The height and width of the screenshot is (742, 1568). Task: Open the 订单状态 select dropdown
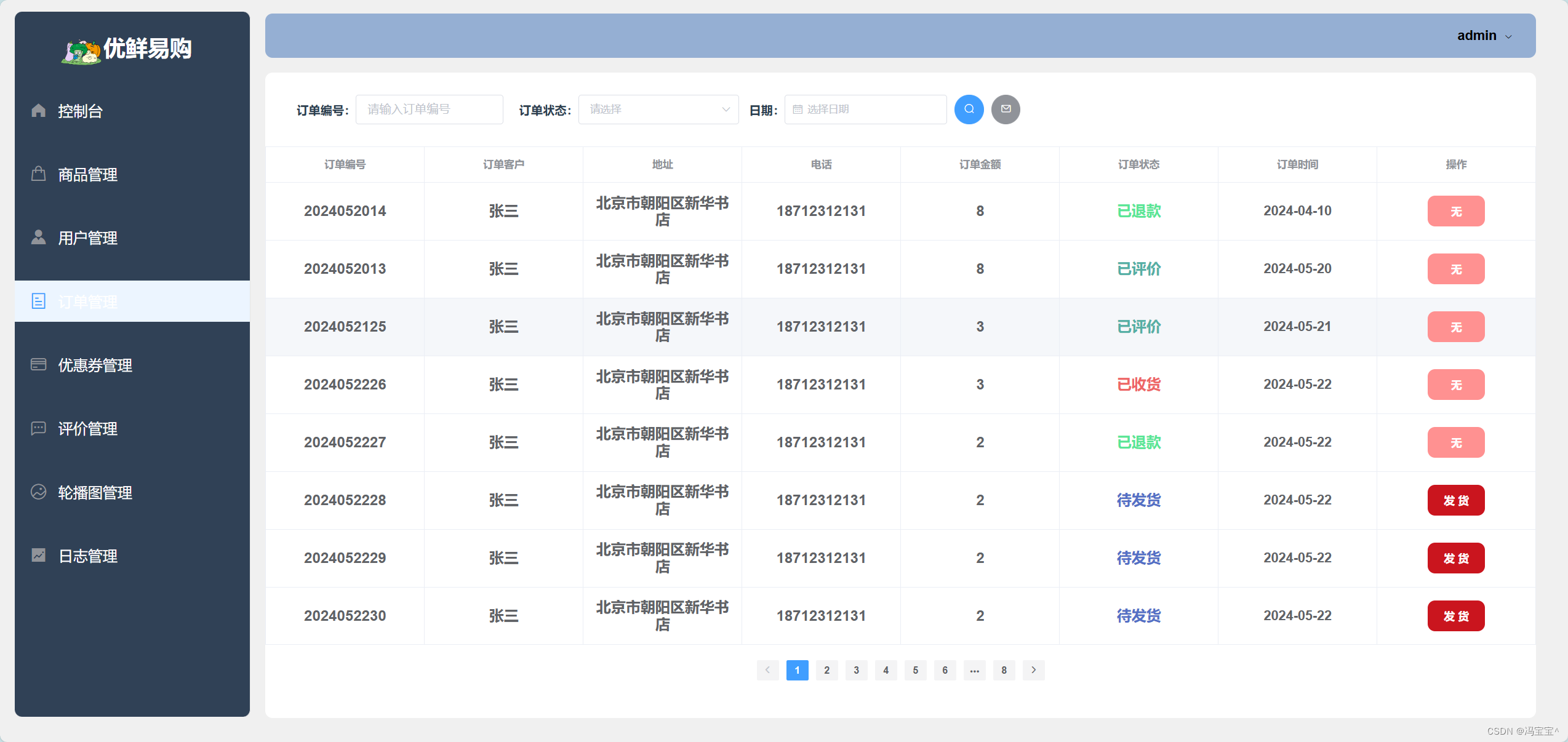[658, 110]
